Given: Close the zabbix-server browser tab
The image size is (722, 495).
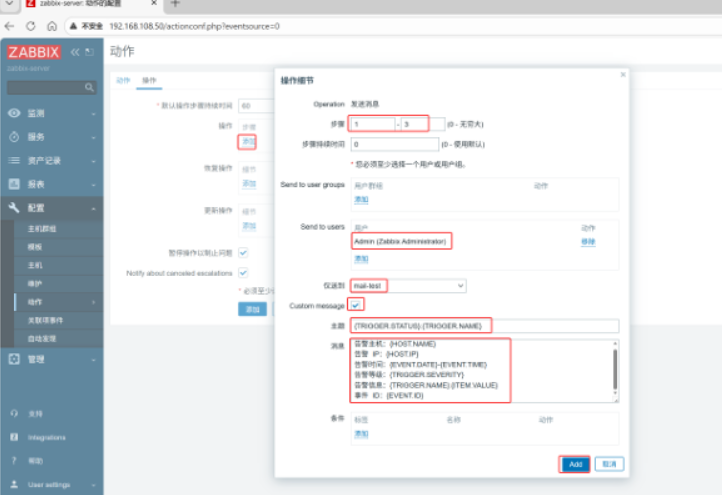Looking at the screenshot, I should point(154,3).
